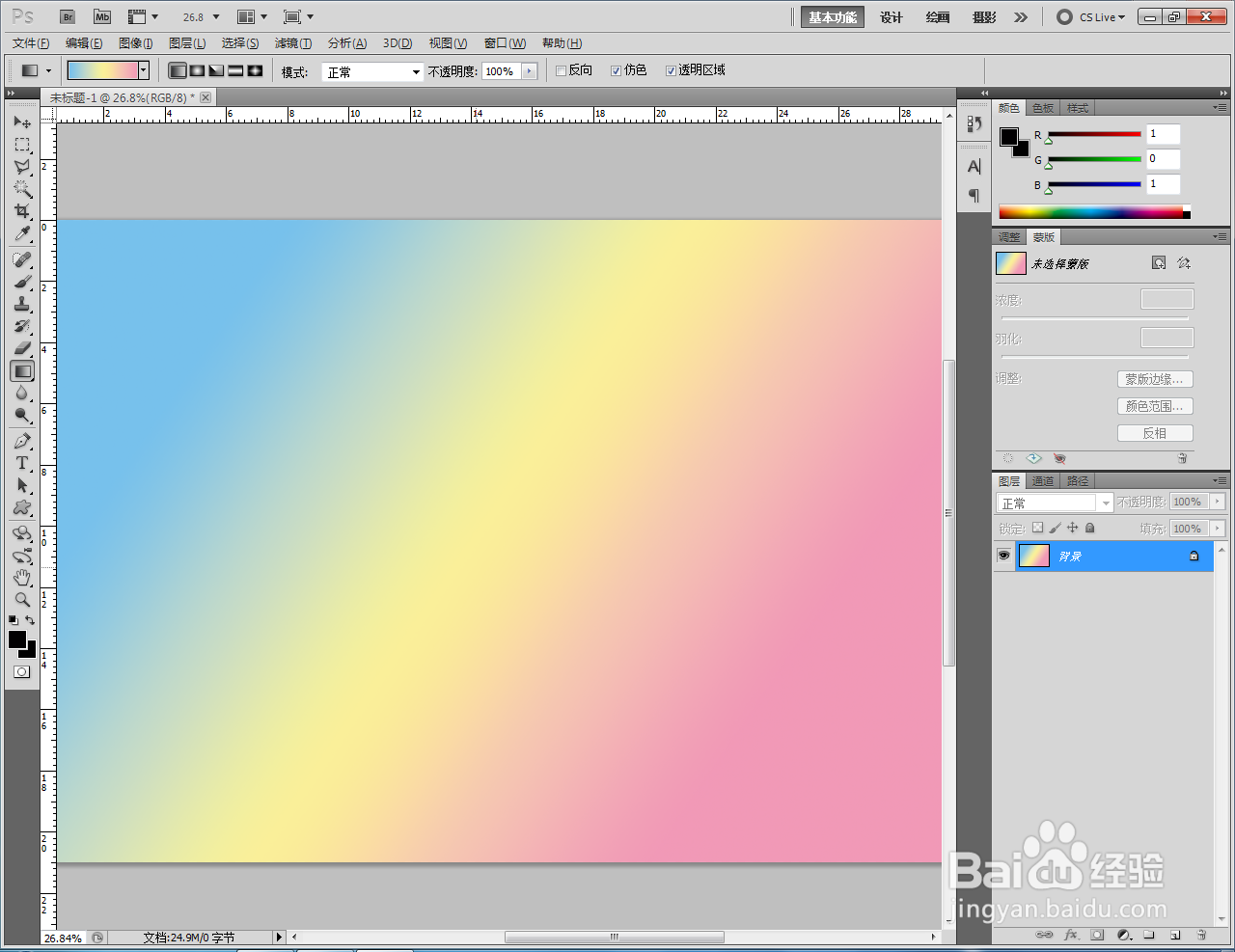The width and height of the screenshot is (1235, 952).
Task: Choose the radial gradient style
Action: pyautogui.click(x=197, y=71)
